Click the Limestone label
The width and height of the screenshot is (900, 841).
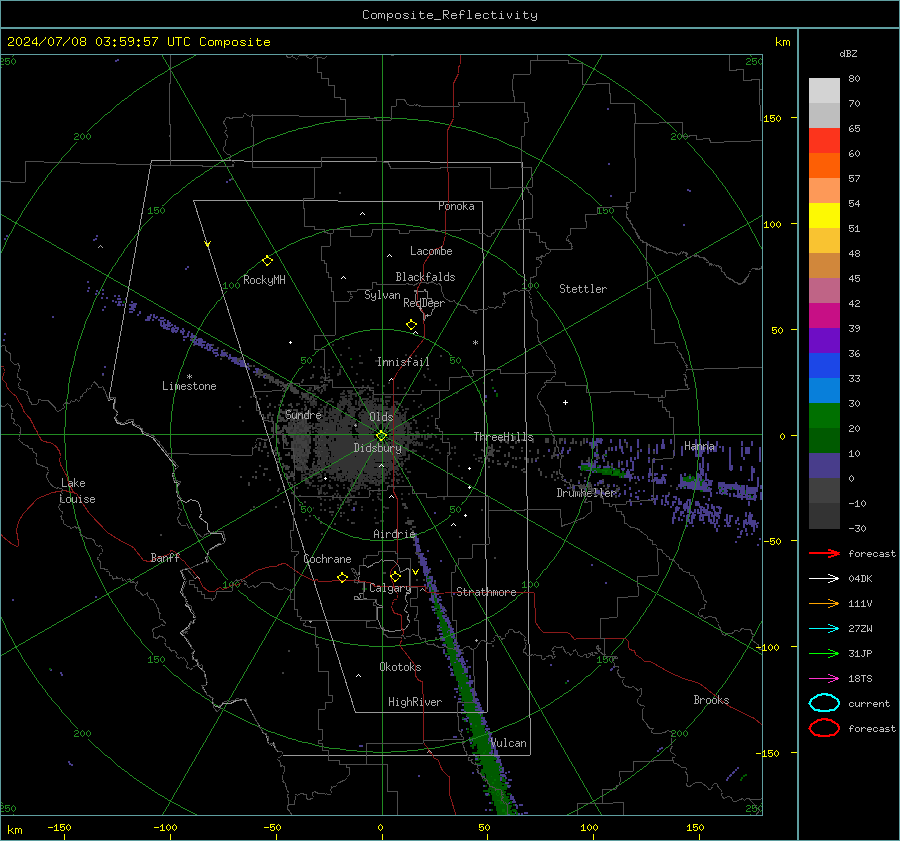(x=189, y=386)
